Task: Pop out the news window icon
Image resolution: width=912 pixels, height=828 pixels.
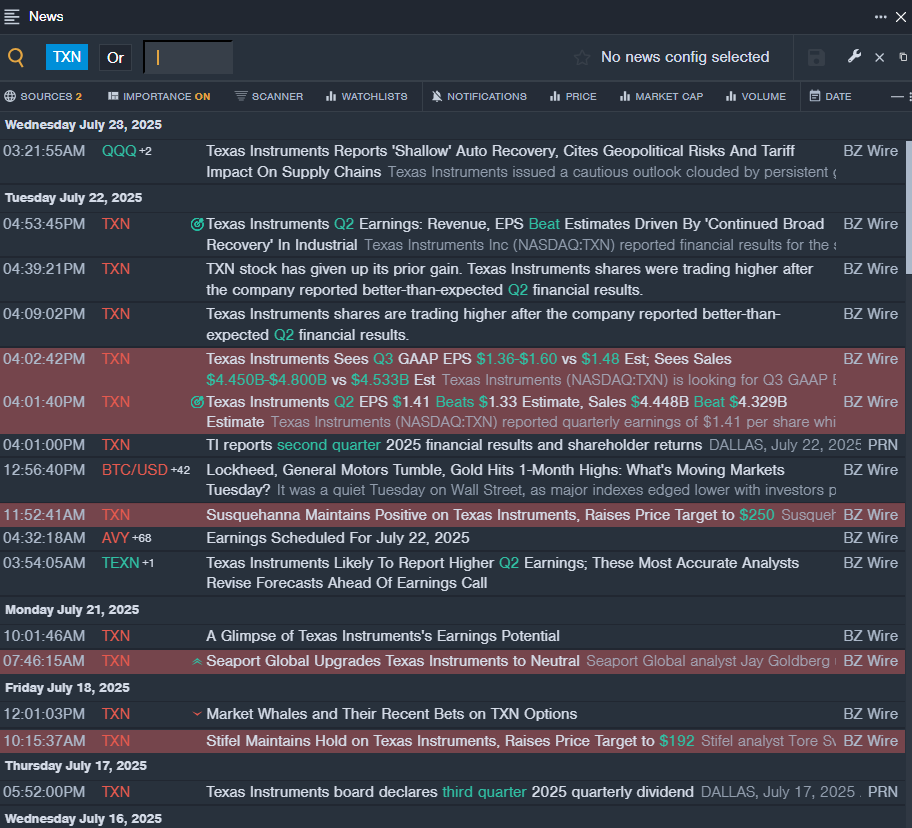Action: [x=903, y=57]
